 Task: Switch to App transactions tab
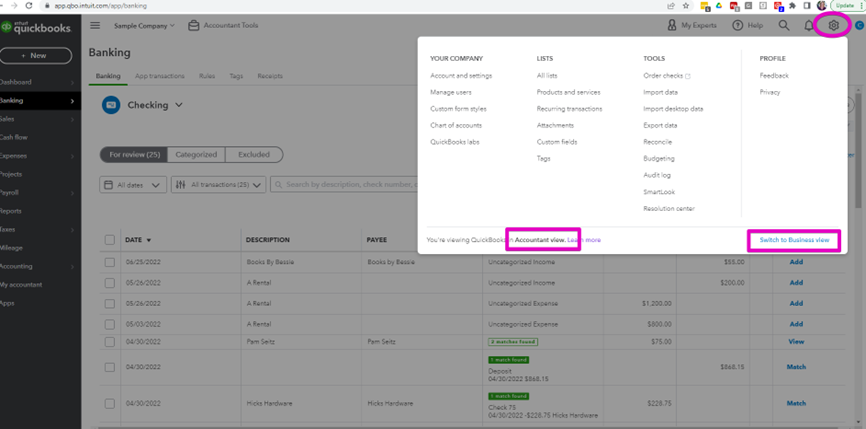pyautogui.click(x=160, y=76)
